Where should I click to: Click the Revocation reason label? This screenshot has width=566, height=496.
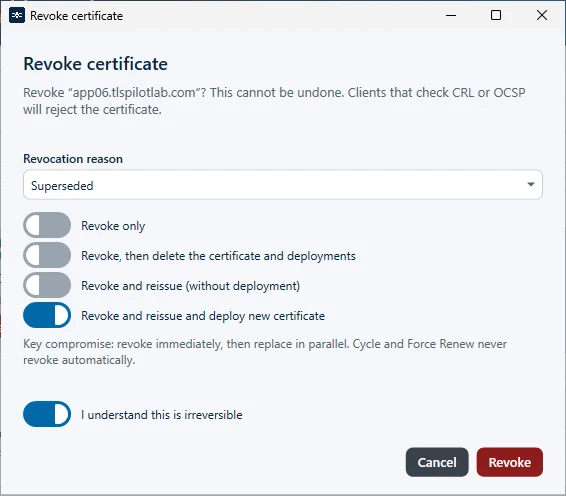pyautogui.click(x=73, y=159)
